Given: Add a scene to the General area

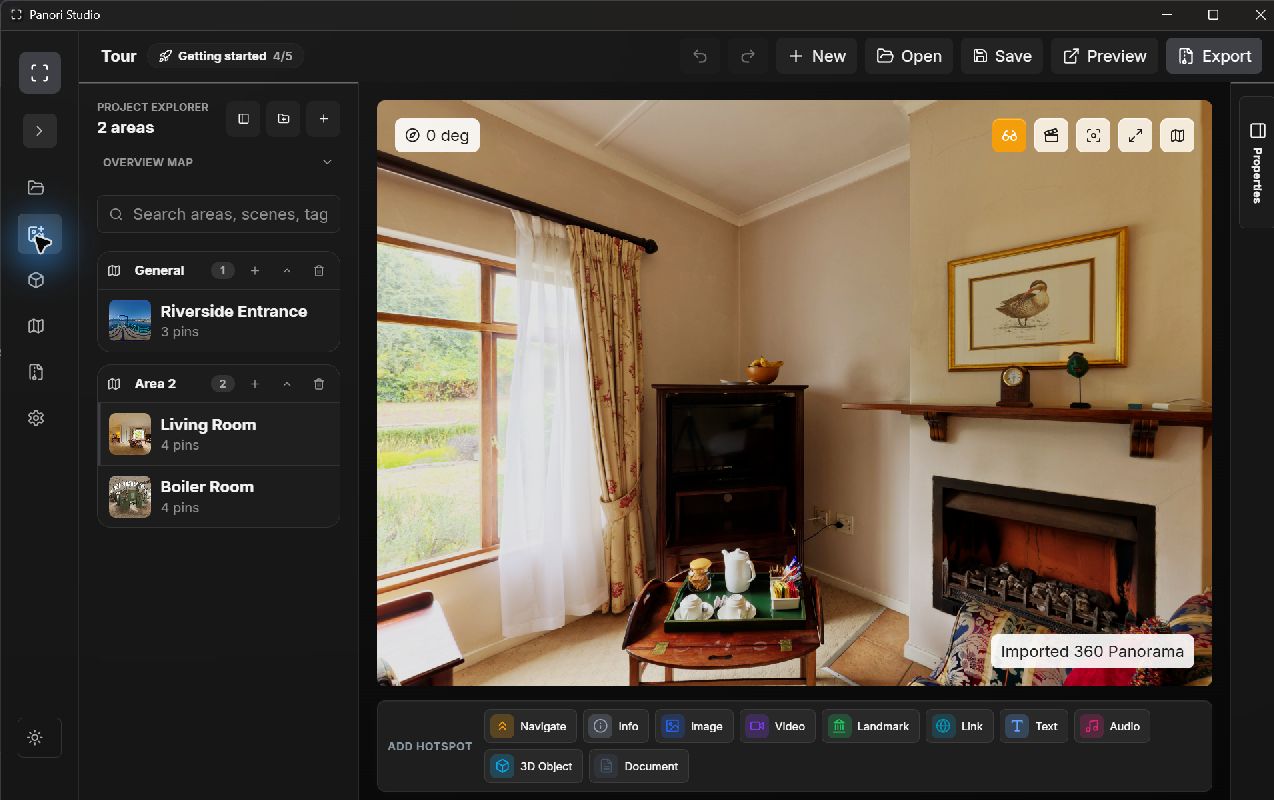Looking at the screenshot, I should [255, 270].
